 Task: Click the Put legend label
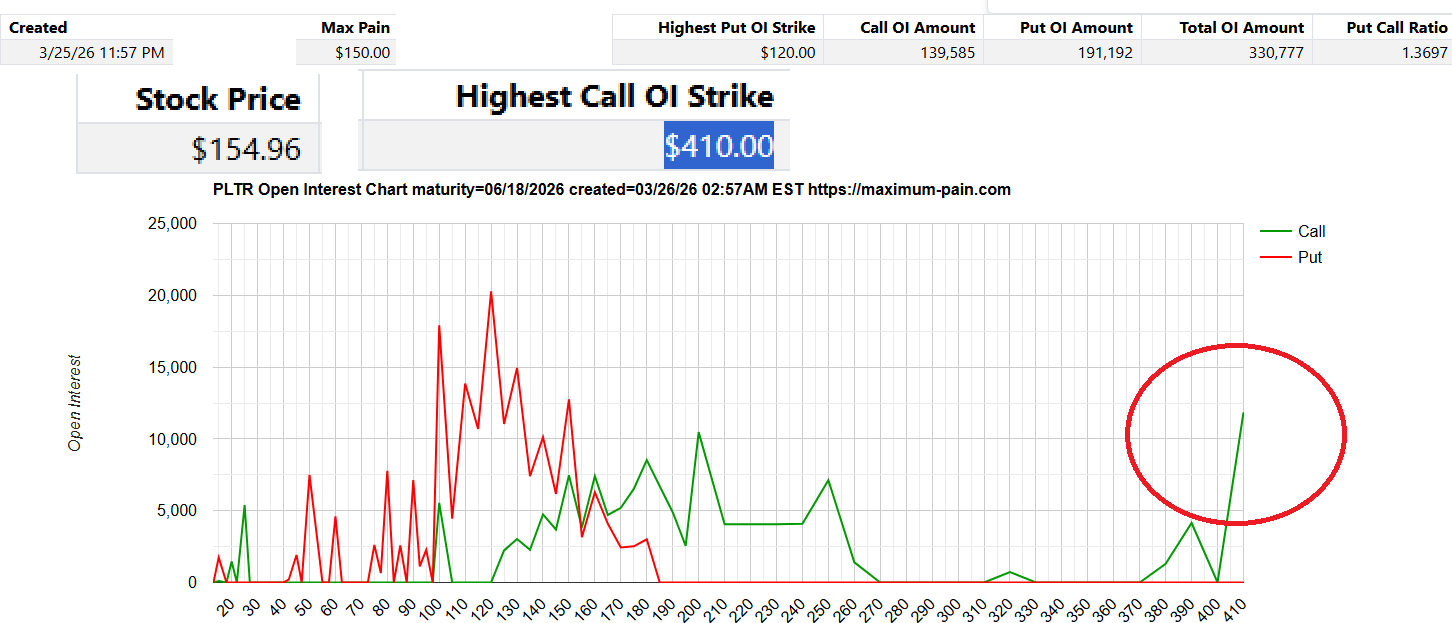tap(1310, 257)
